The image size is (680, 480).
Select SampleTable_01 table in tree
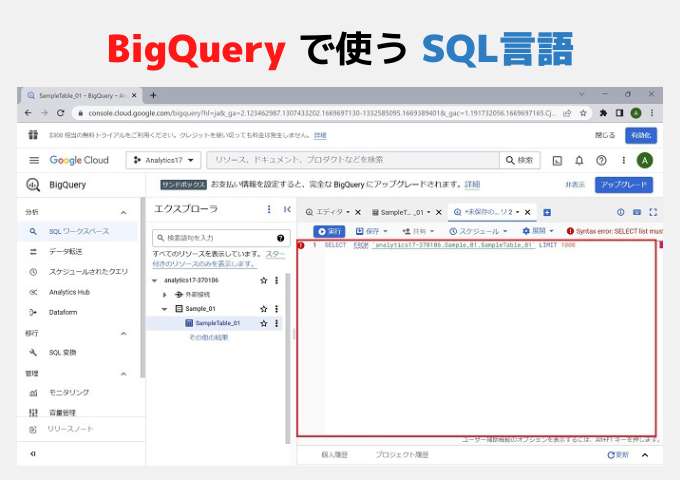point(217,323)
